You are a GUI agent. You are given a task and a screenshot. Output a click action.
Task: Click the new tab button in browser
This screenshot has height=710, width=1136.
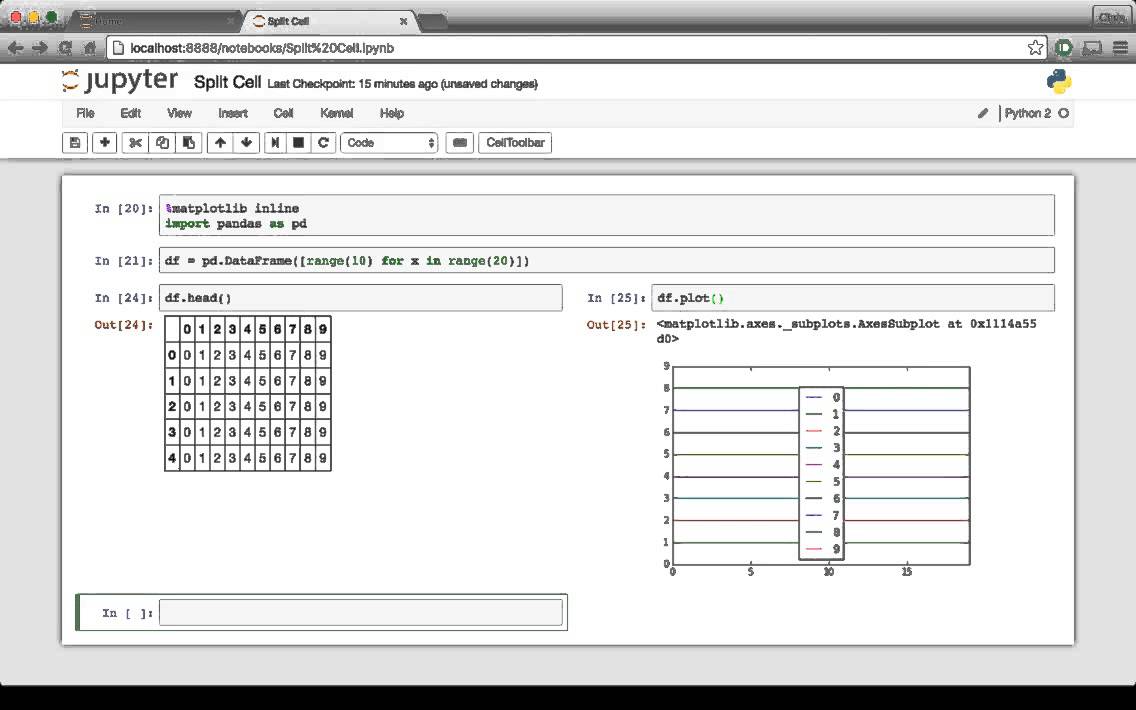pyautogui.click(x=432, y=22)
